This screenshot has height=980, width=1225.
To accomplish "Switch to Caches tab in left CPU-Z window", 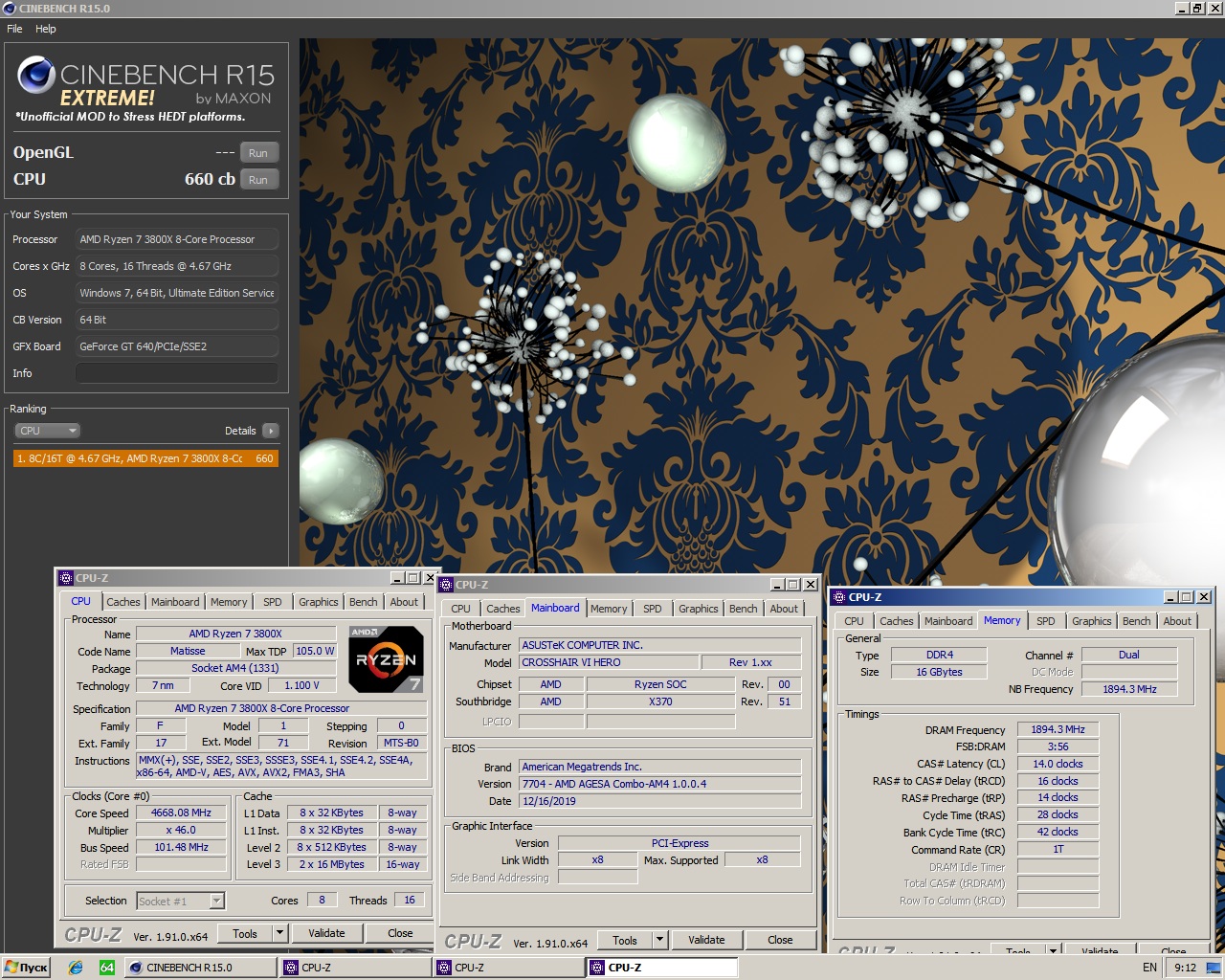I will [x=123, y=602].
